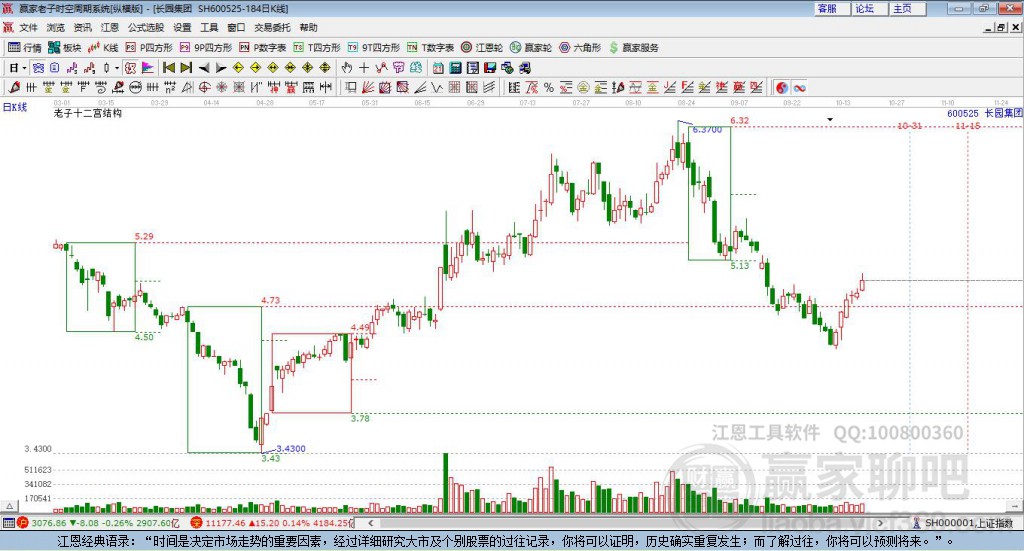
Task: Open the 江恩 menu
Action: pos(110,27)
